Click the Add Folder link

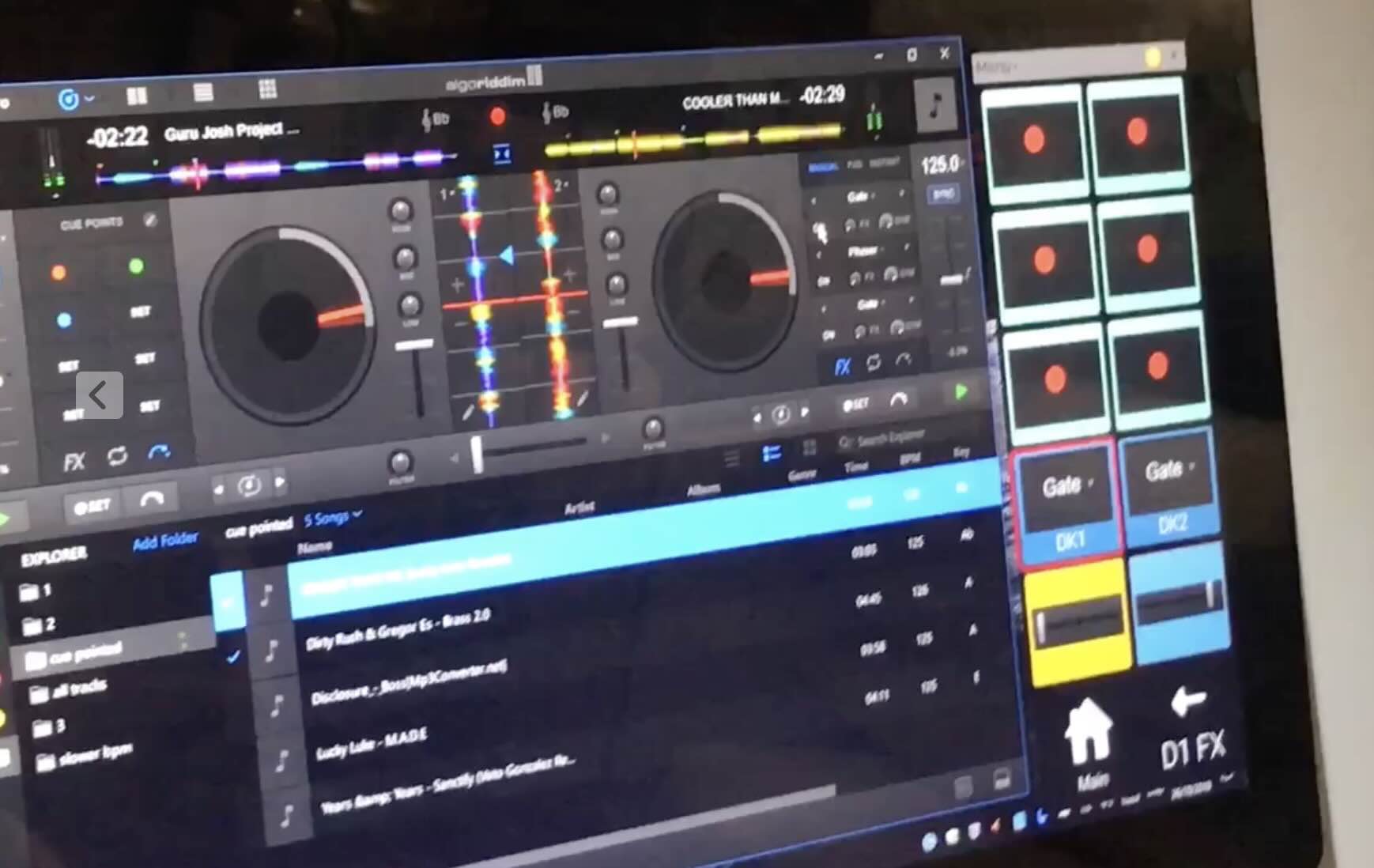pyautogui.click(x=165, y=542)
